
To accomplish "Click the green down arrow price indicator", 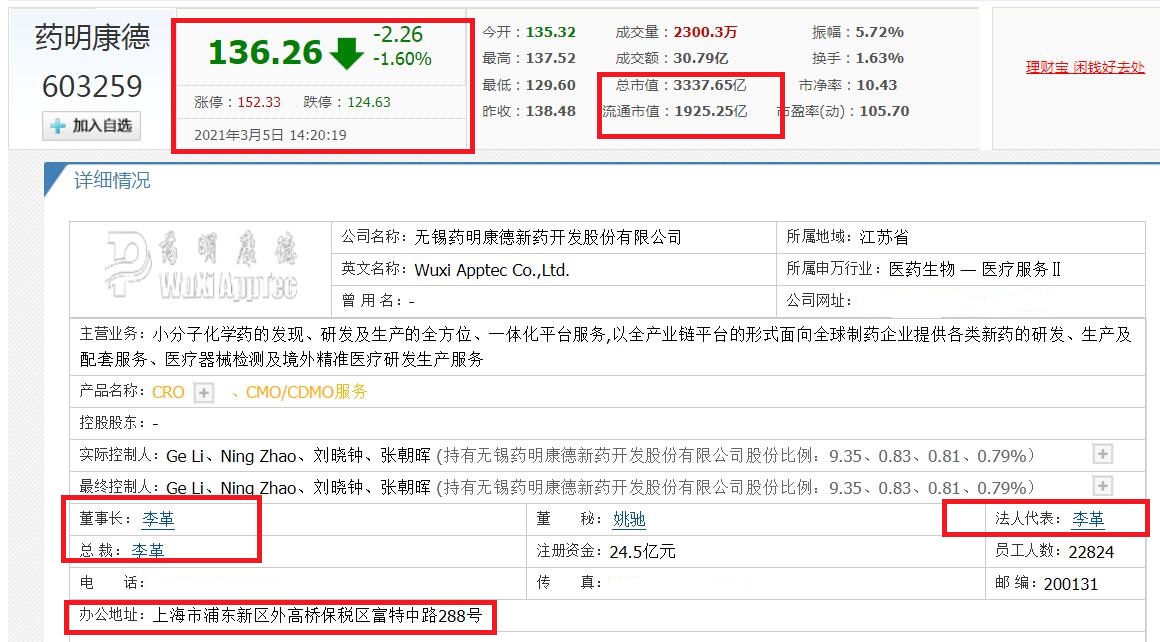I will [346, 54].
